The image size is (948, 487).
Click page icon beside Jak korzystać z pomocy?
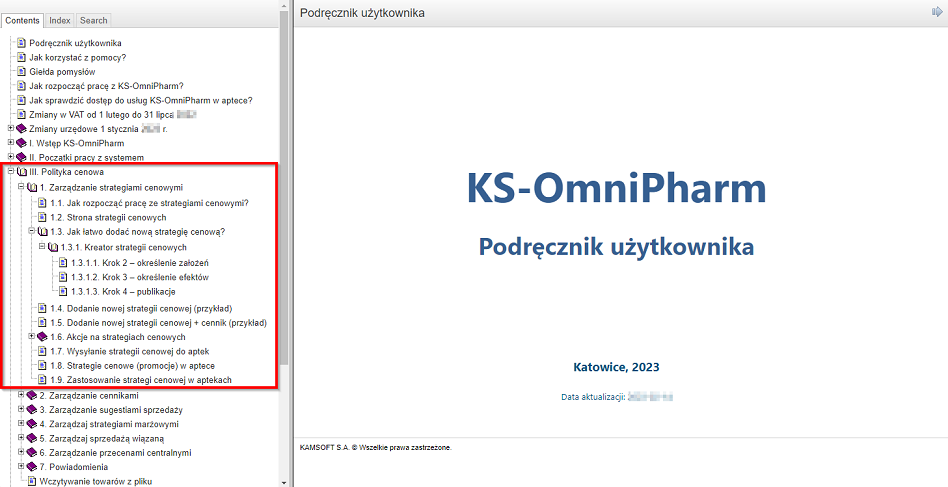[x=21, y=57]
